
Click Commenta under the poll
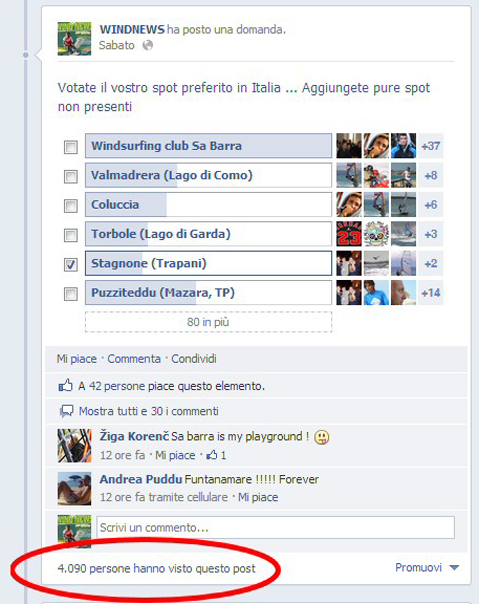pos(134,359)
